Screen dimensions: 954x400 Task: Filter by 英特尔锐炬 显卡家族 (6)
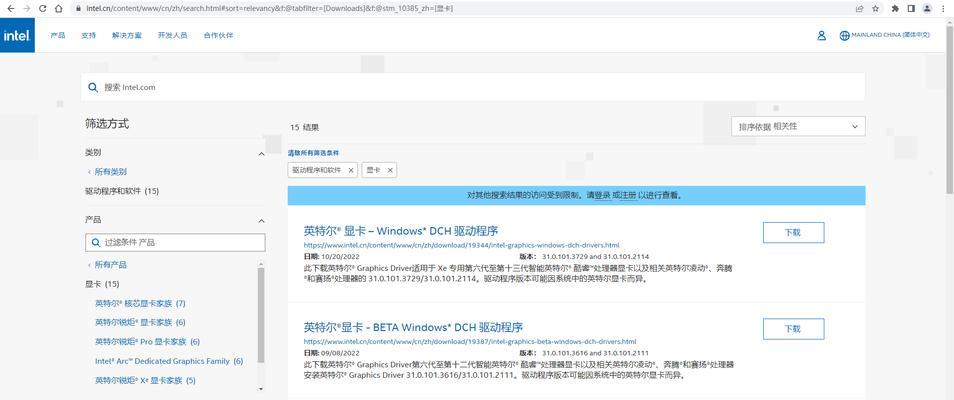(x=140, y=322)
